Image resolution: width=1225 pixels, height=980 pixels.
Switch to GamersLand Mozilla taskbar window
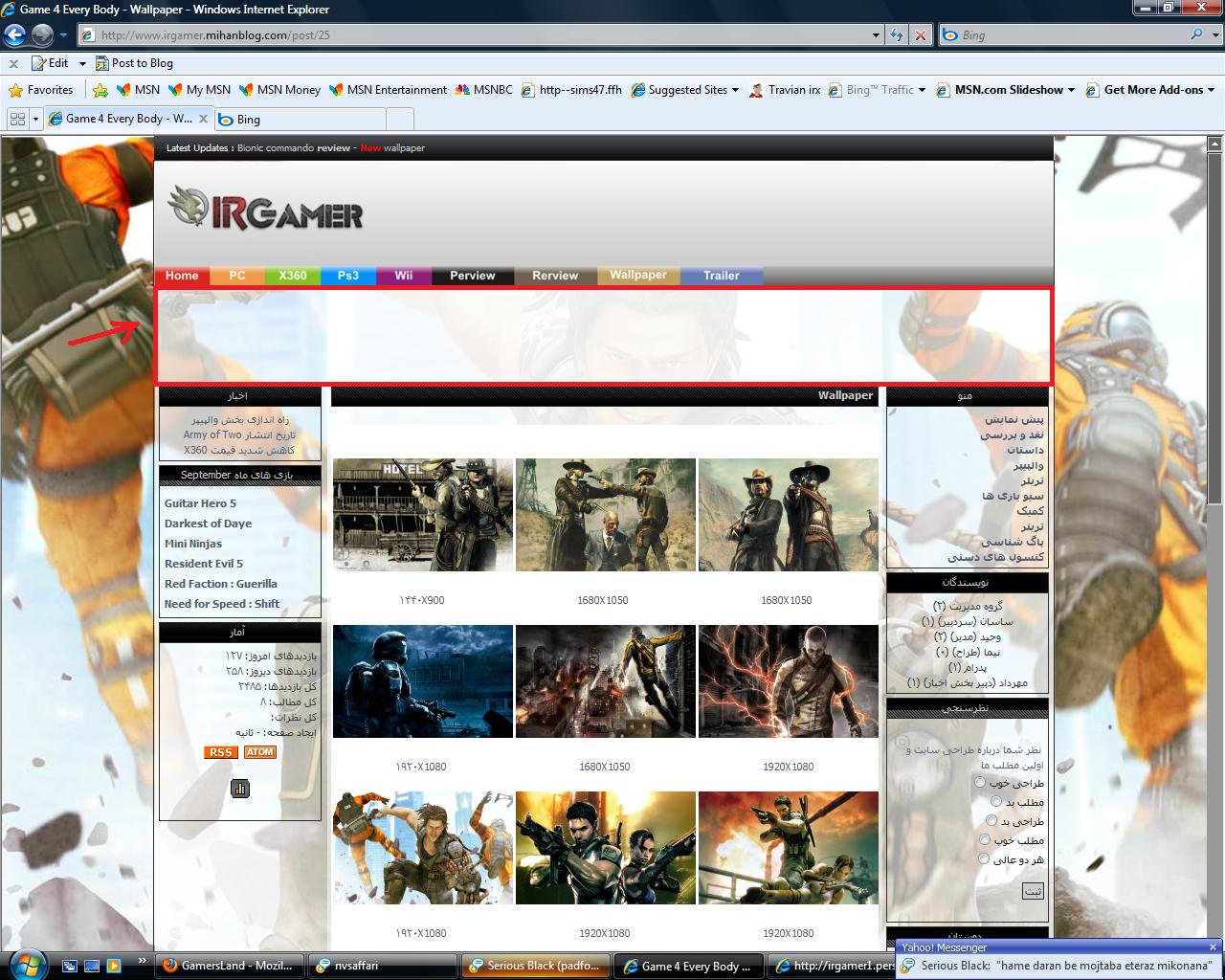[231, 966]
